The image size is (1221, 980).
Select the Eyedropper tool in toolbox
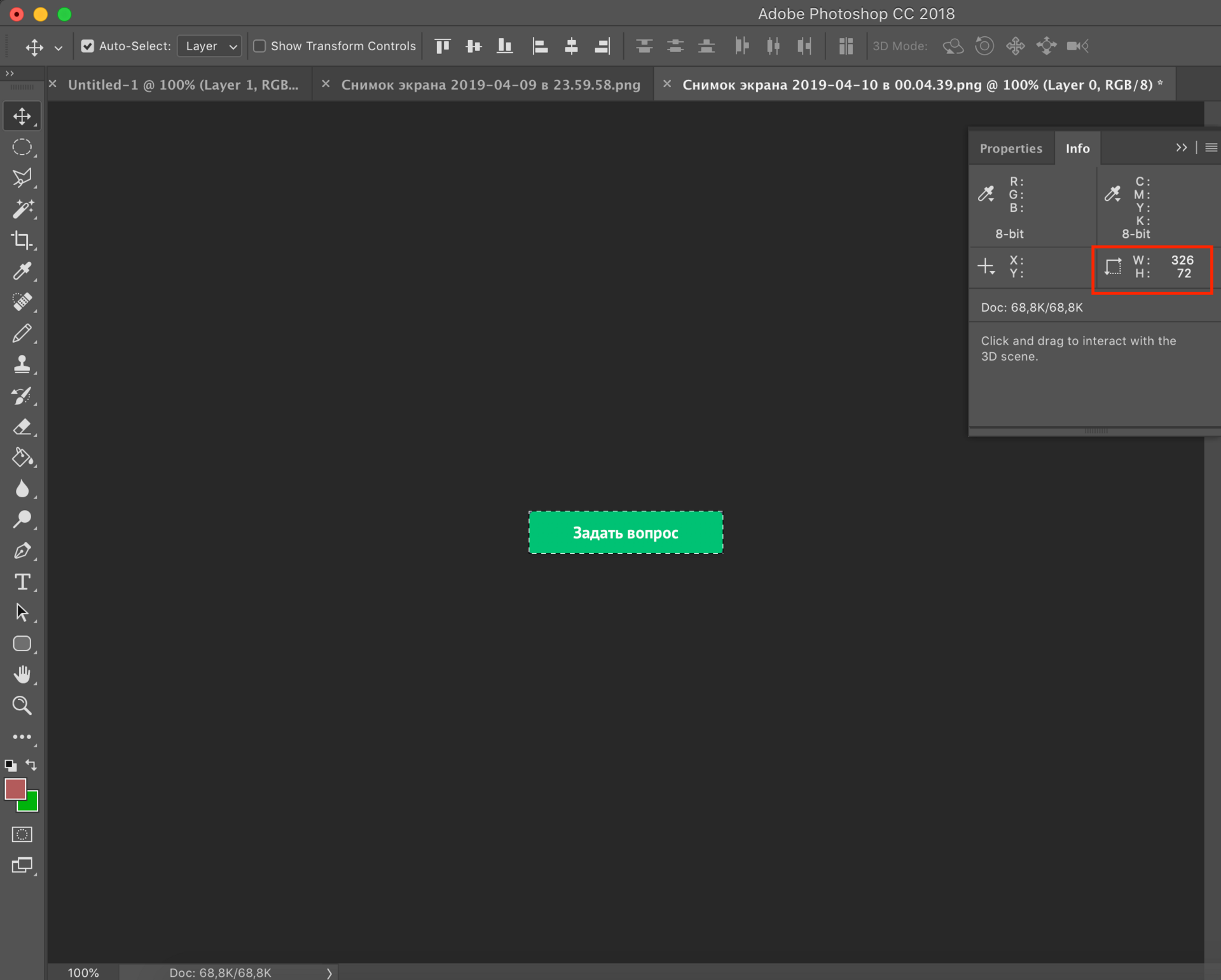tap(22, 272)
